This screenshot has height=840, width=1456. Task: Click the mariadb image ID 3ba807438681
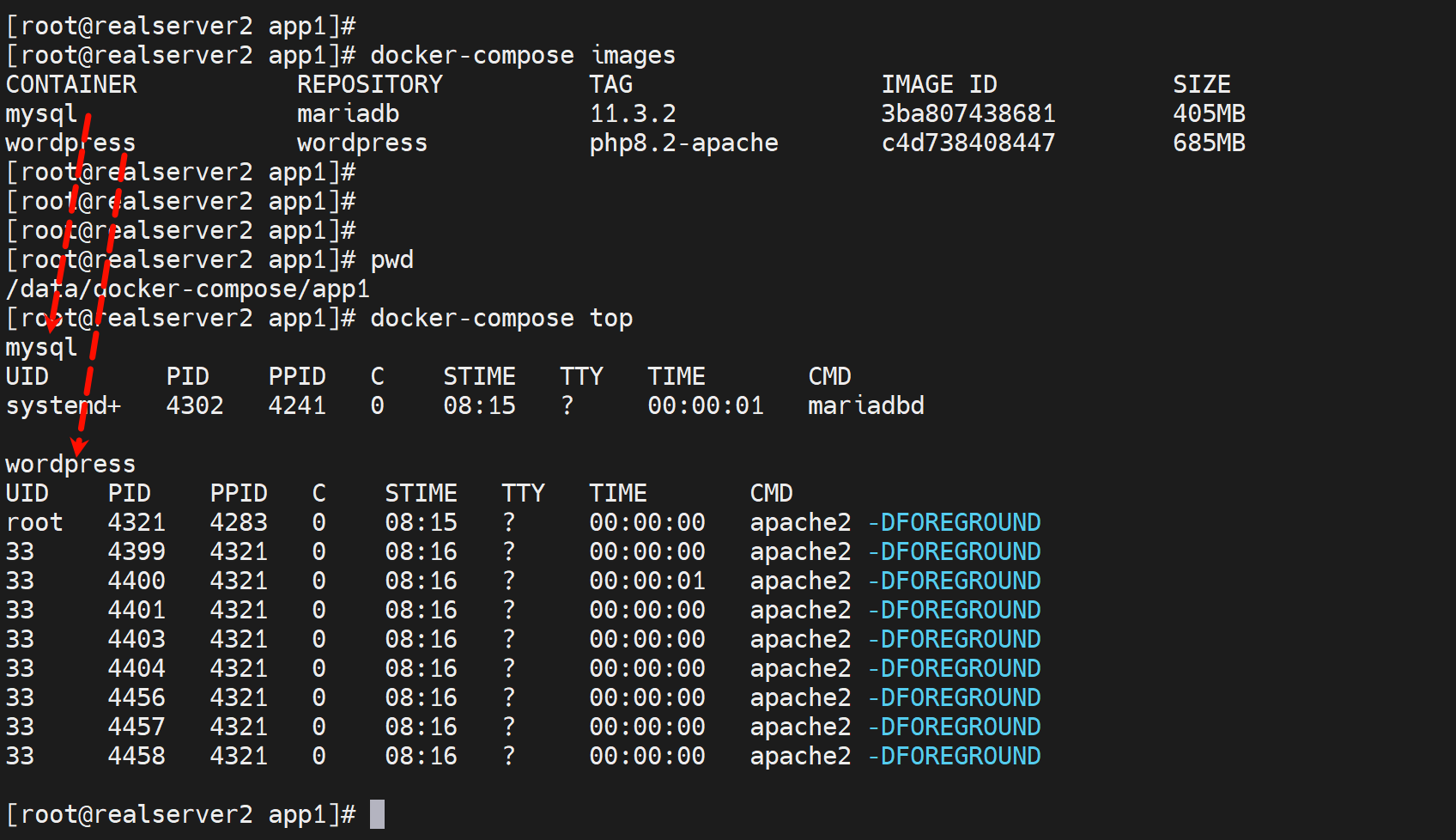pos(968,114)
